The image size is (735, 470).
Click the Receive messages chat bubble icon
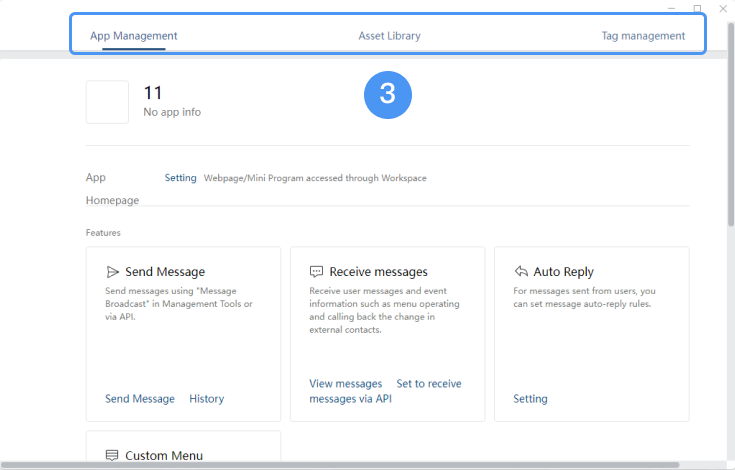(x=316, y=272)
